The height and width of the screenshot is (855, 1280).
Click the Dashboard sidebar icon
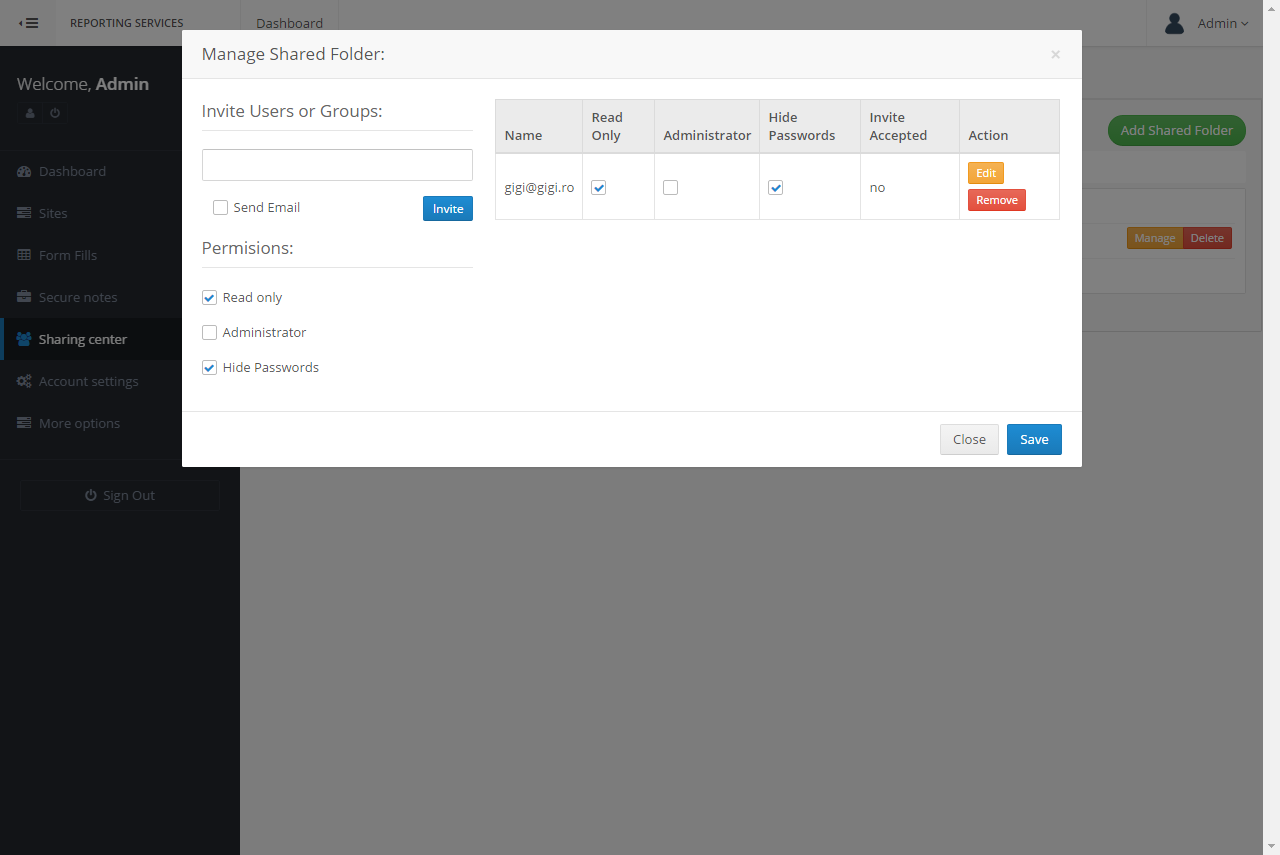click(24, 171)
